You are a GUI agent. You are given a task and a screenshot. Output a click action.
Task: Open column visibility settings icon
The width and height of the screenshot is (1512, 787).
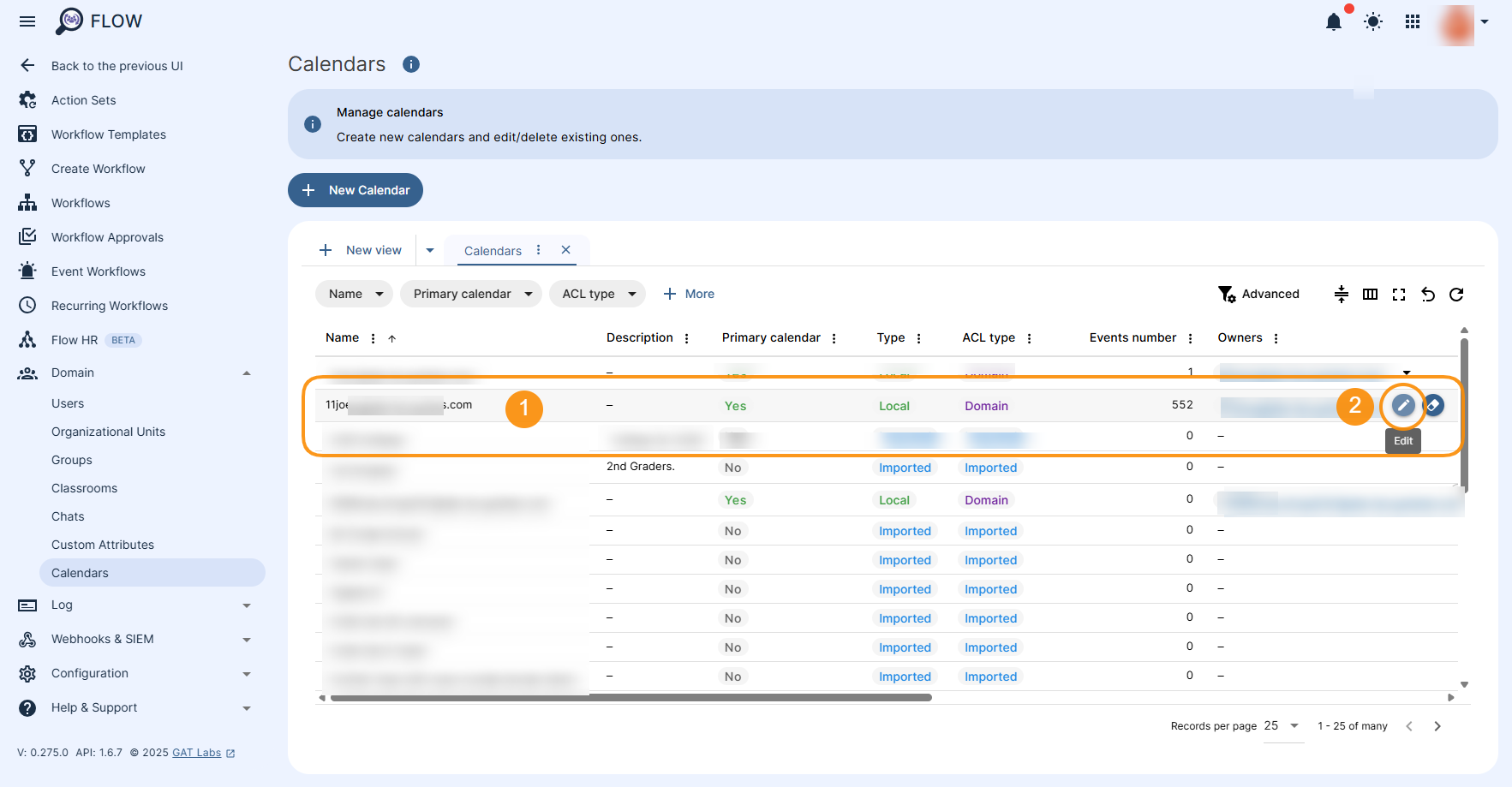1370,294
